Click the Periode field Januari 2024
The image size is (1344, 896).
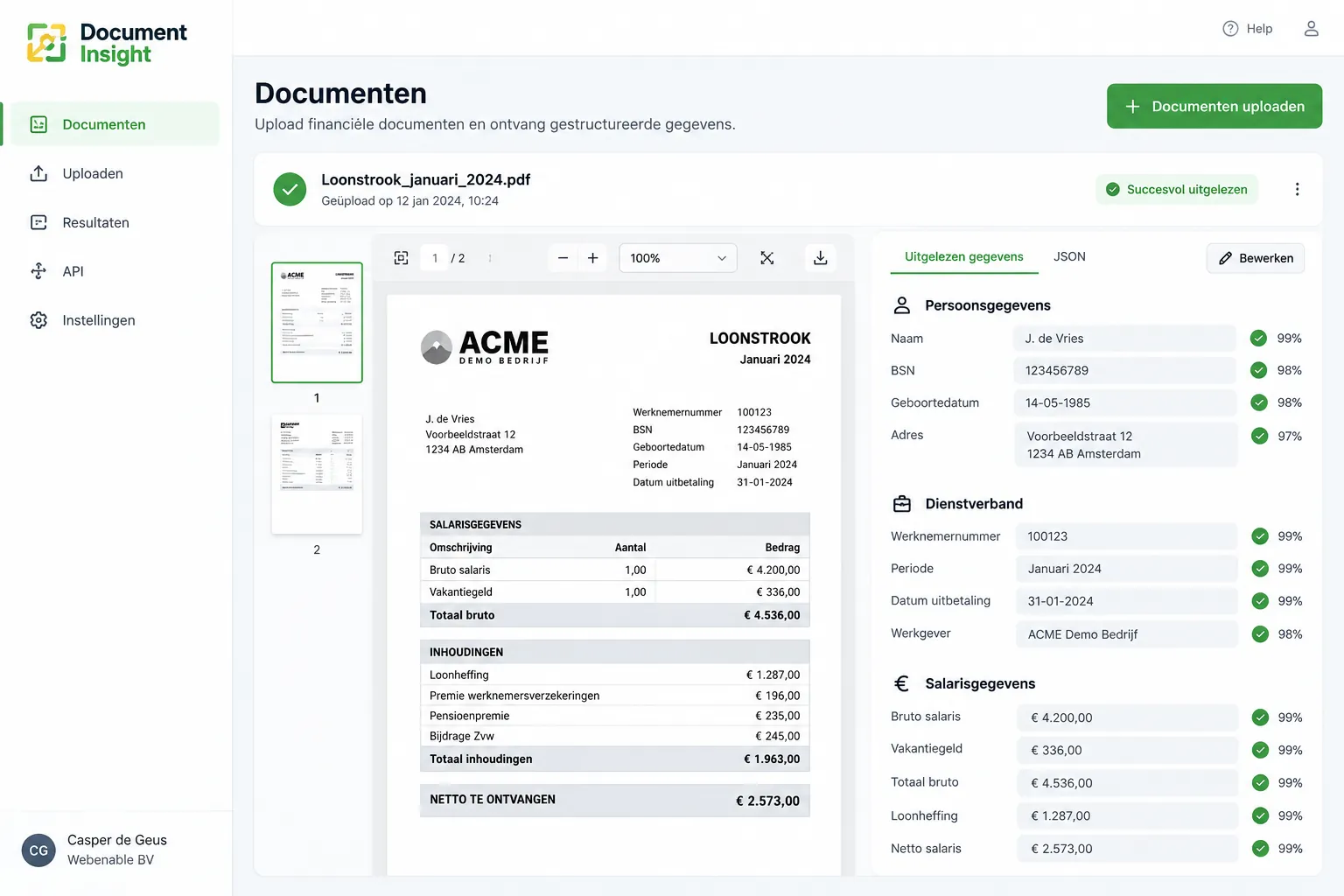point(1126,569)
